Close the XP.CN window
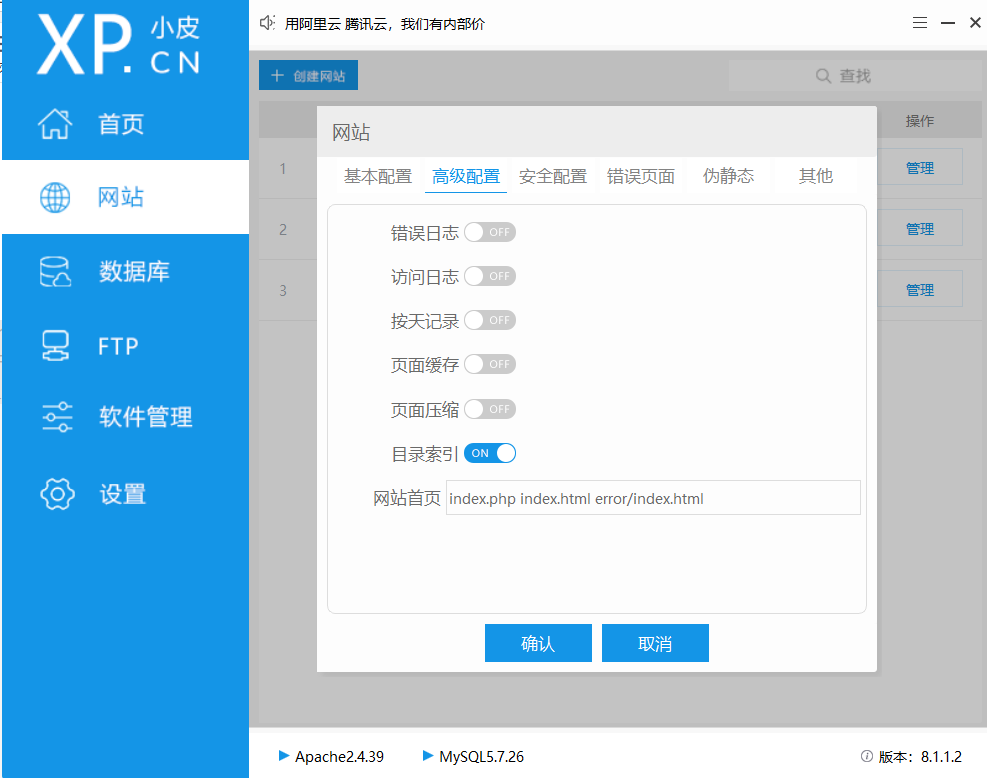The width and height of the screenshot is (987, 778). pyautogui.click(x=975, y=23)
